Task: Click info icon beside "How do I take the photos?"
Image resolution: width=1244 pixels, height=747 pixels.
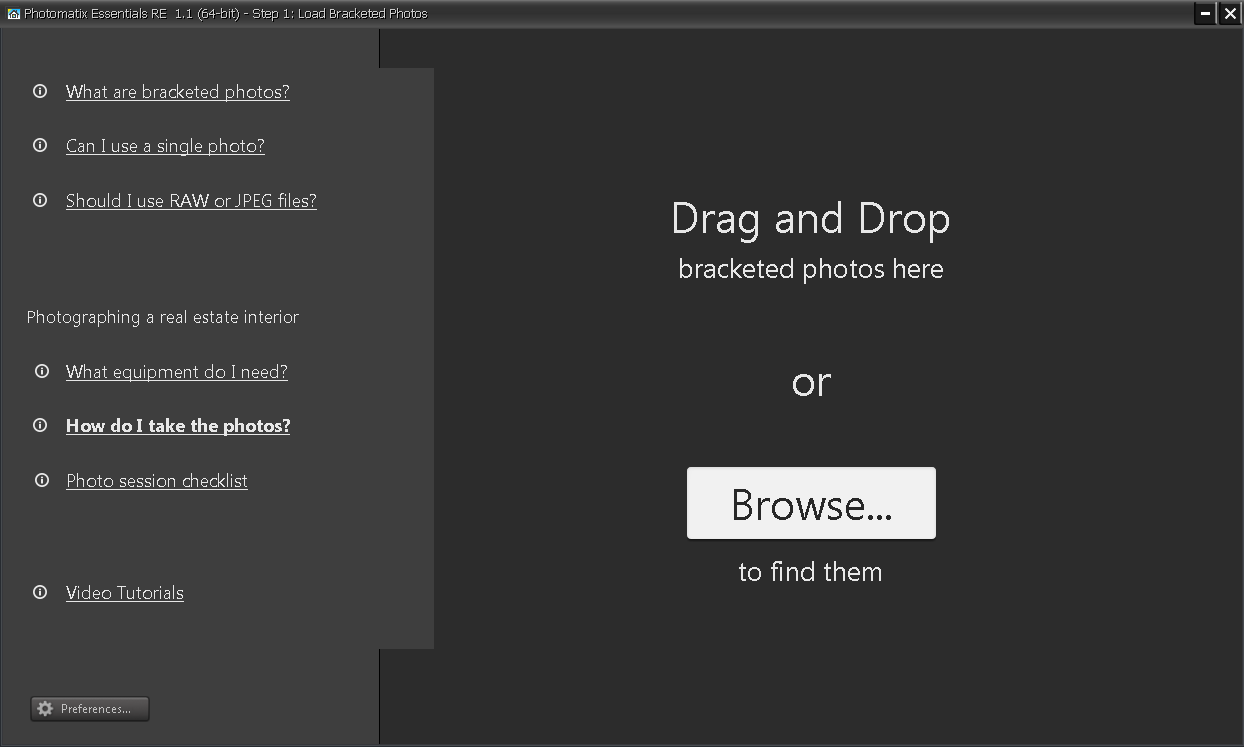Action: [x=40, y=425]
